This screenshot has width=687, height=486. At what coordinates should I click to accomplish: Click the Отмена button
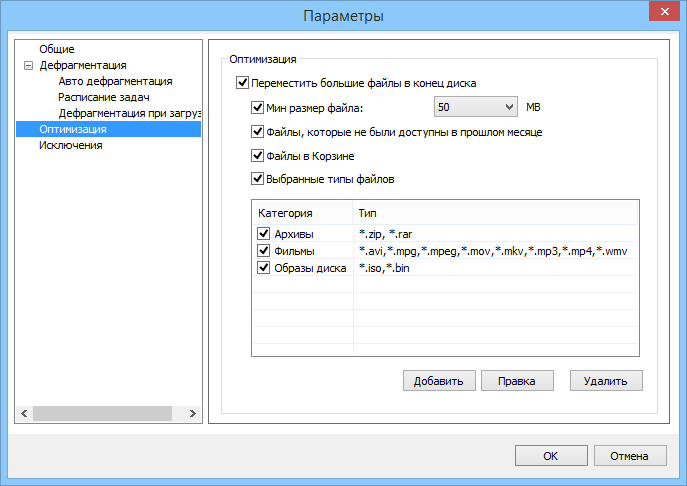pyautogui.click(x=630, y=456)
